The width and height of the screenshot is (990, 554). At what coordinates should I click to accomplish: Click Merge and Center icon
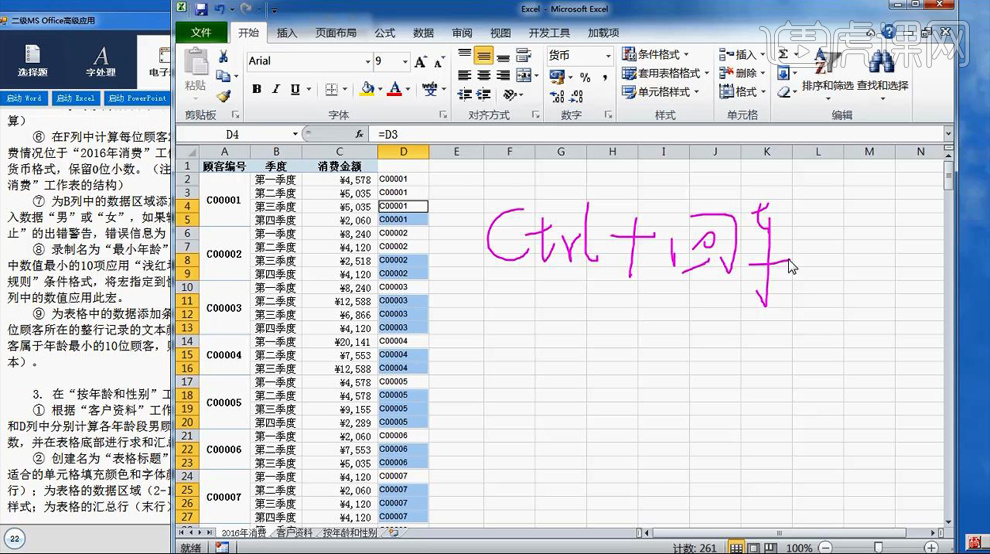[x=524, y=75]
